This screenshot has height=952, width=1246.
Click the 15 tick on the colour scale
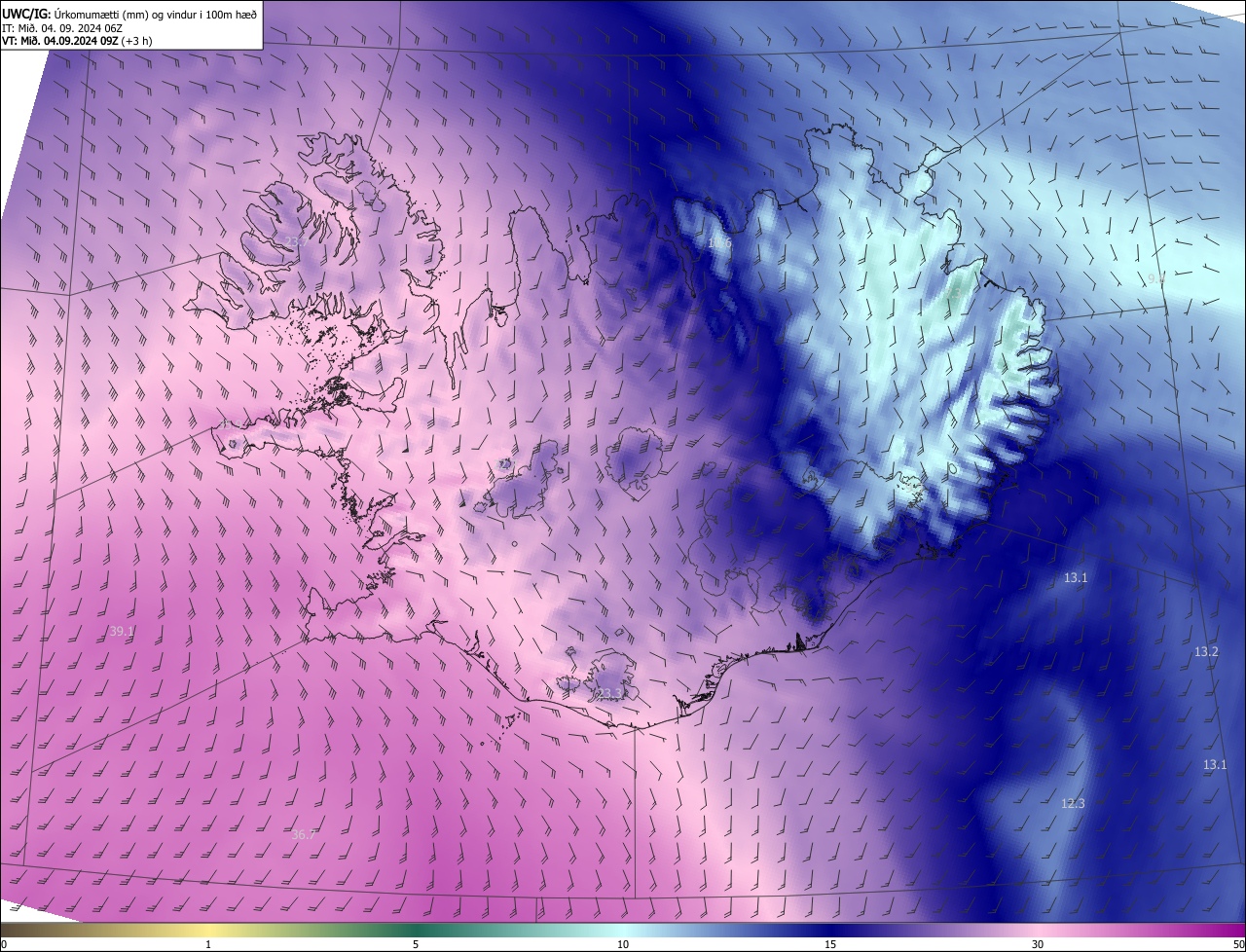coord(830,944)
